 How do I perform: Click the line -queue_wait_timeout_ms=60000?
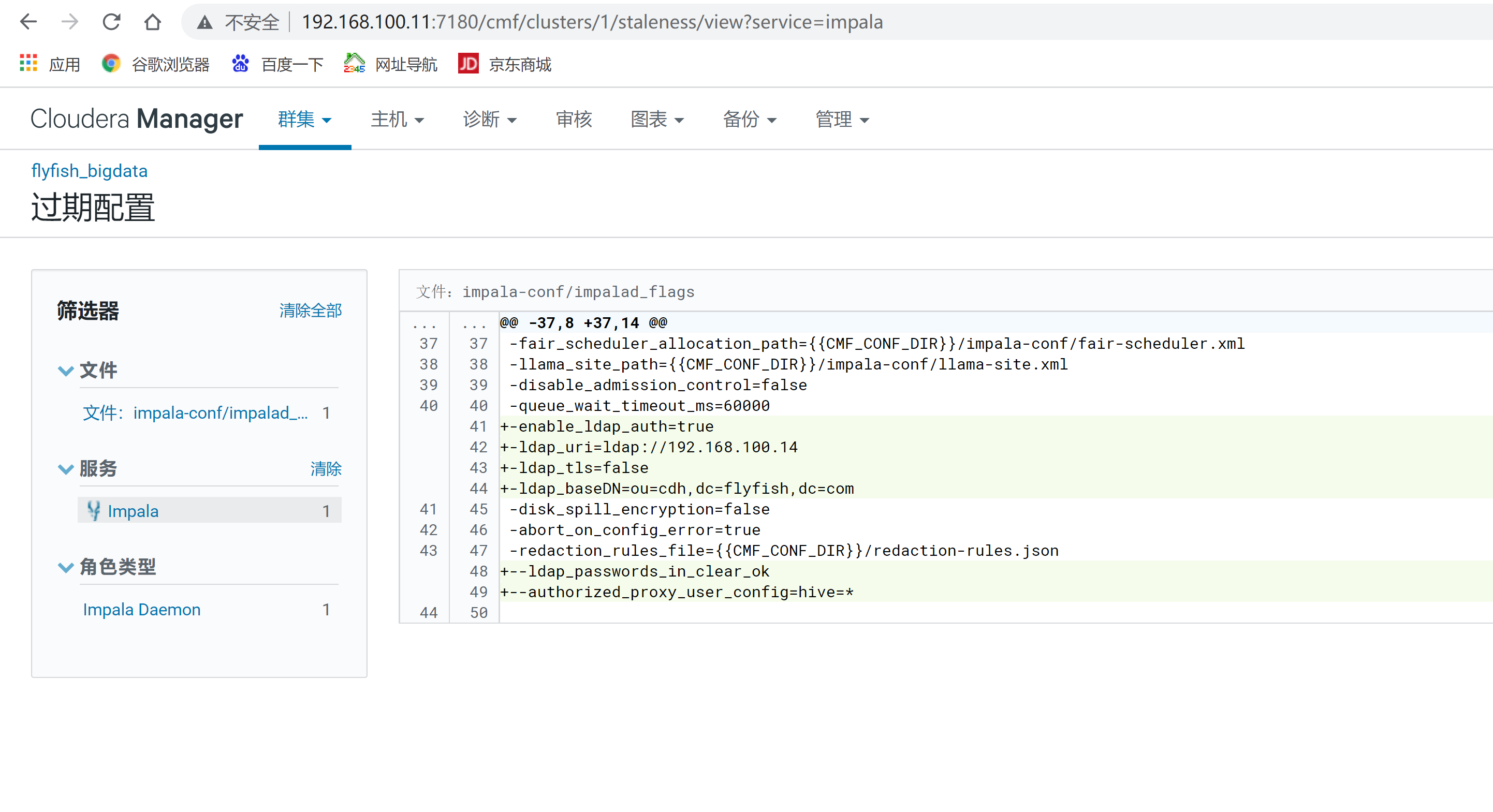click(x=639, y=406)
